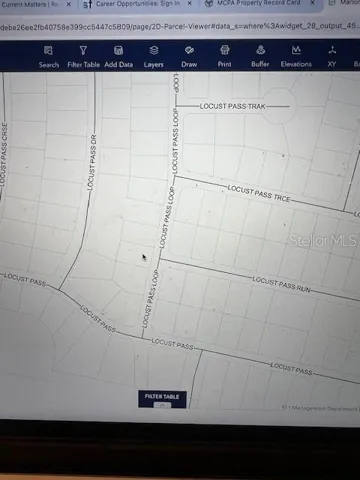The image size is (360, 480).
Task: Close the Current Matters tab
Action: pos(68,4)
